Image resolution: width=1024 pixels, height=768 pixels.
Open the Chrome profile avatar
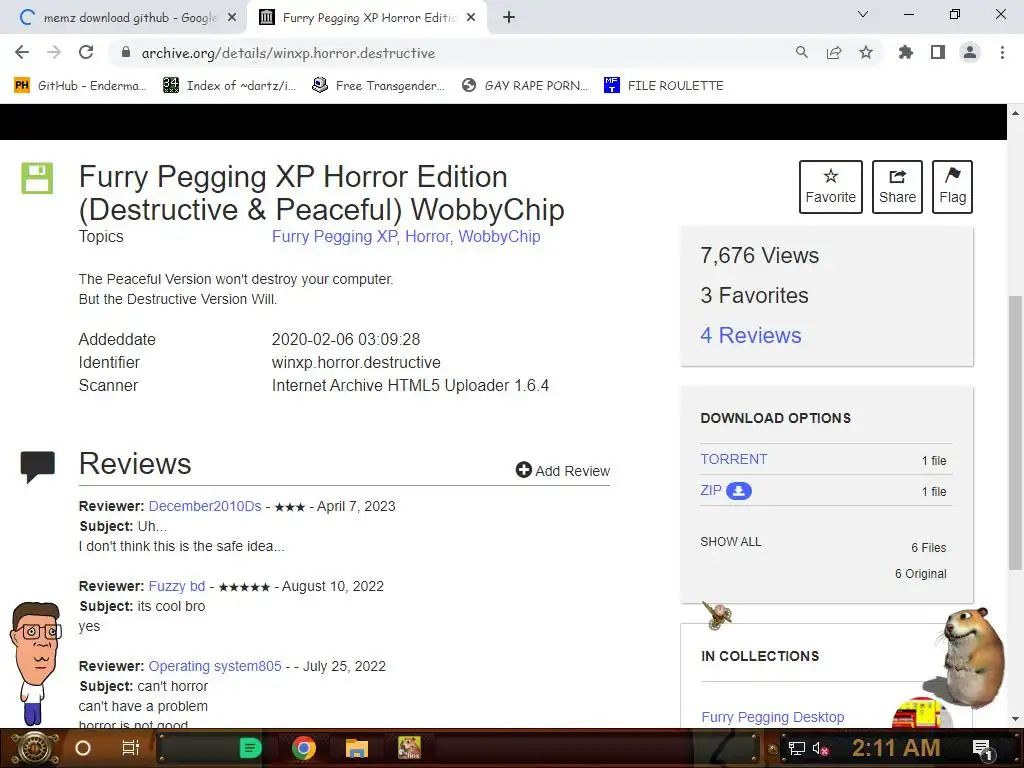(970, 52)
